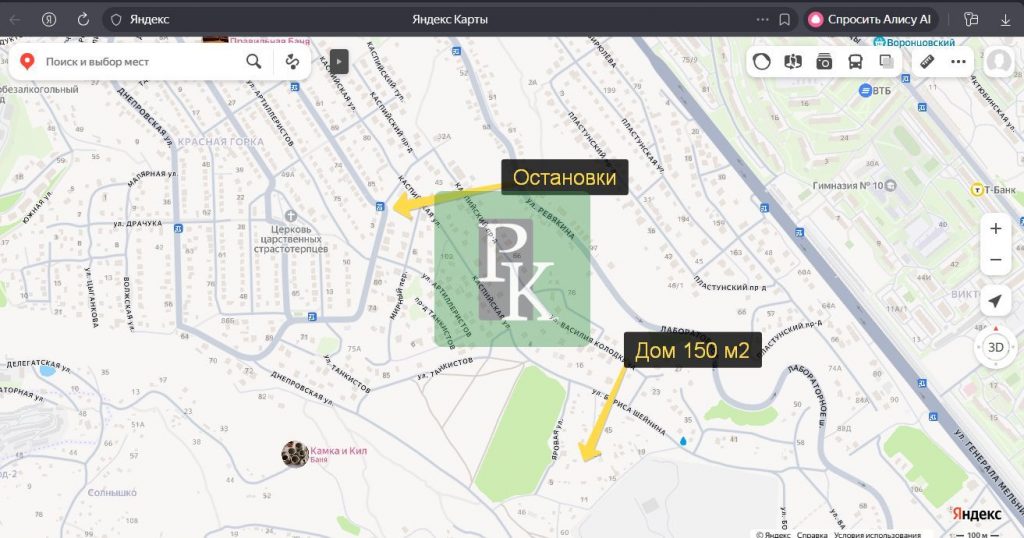This screenshot has height=538, width=1024.
Task: Open the map layers switcher
Action: (x=886, y=62)
